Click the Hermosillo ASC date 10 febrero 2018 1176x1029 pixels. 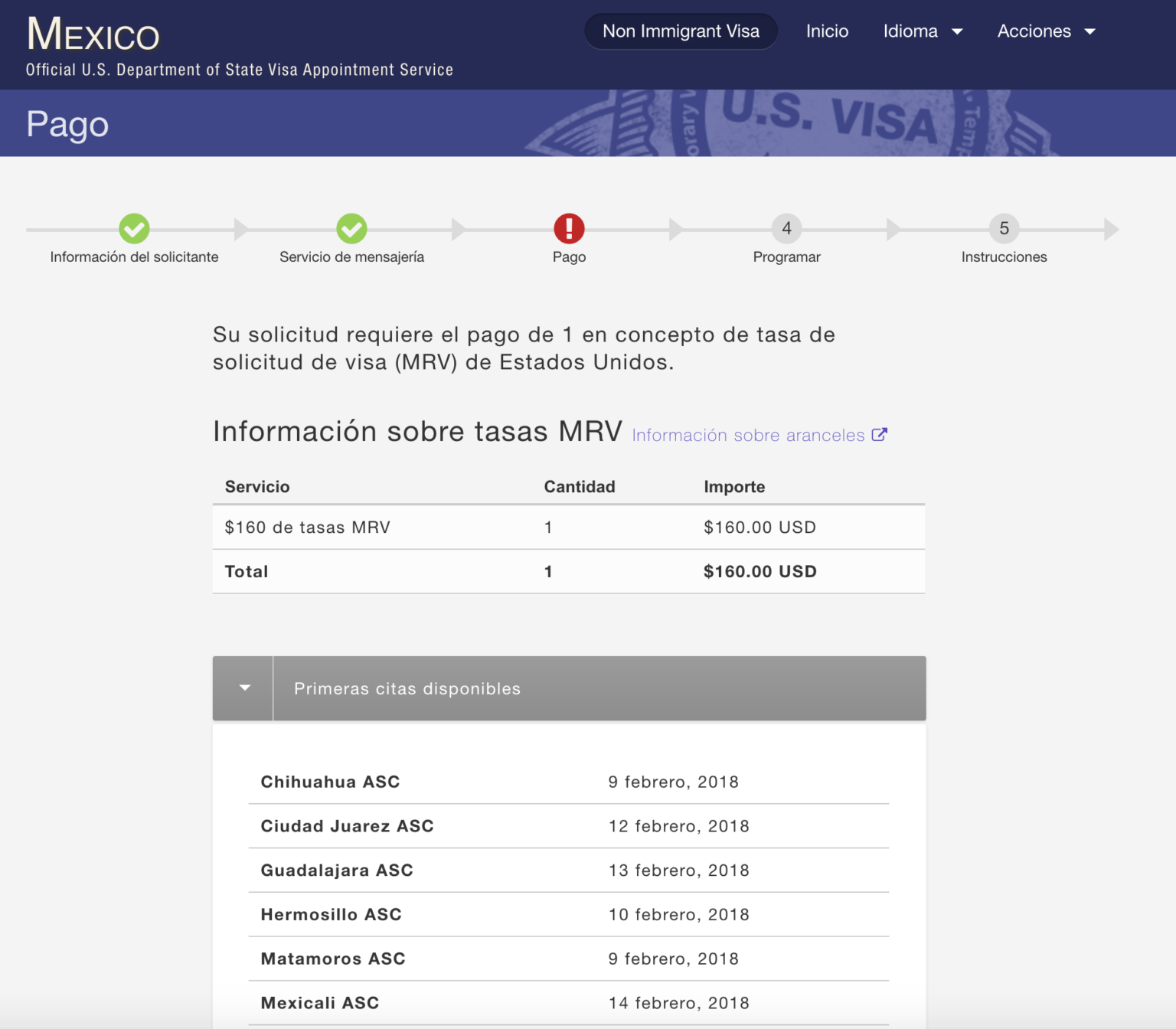tap(678, 914)
